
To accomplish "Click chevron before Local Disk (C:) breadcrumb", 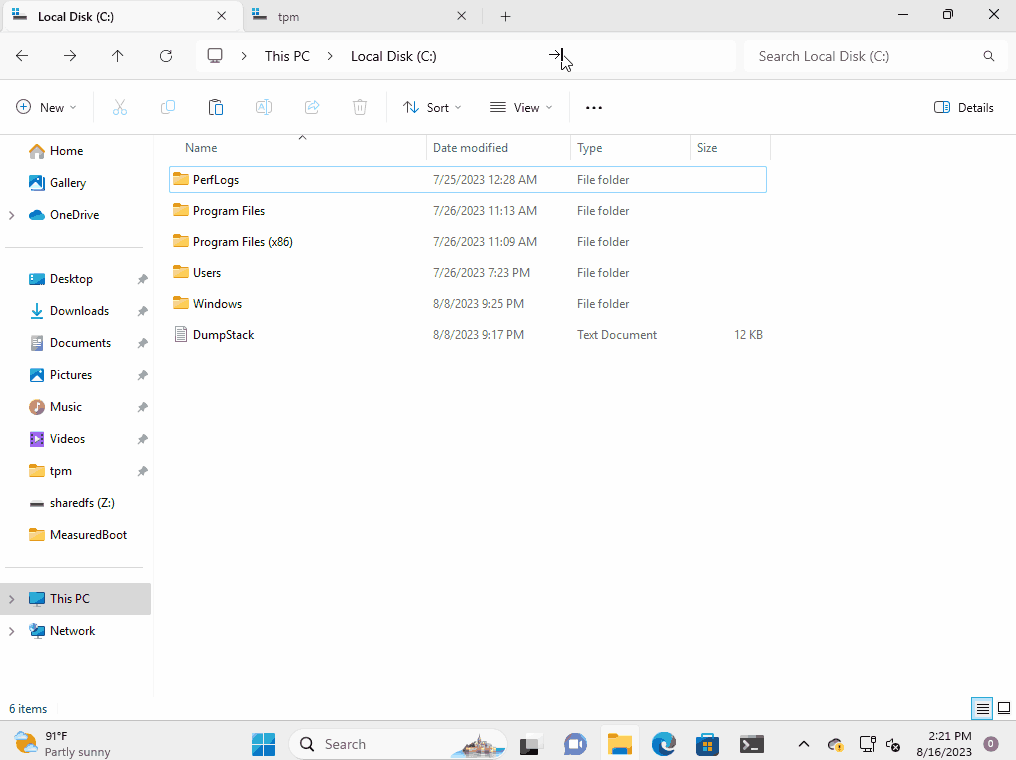I will point(330,56).
